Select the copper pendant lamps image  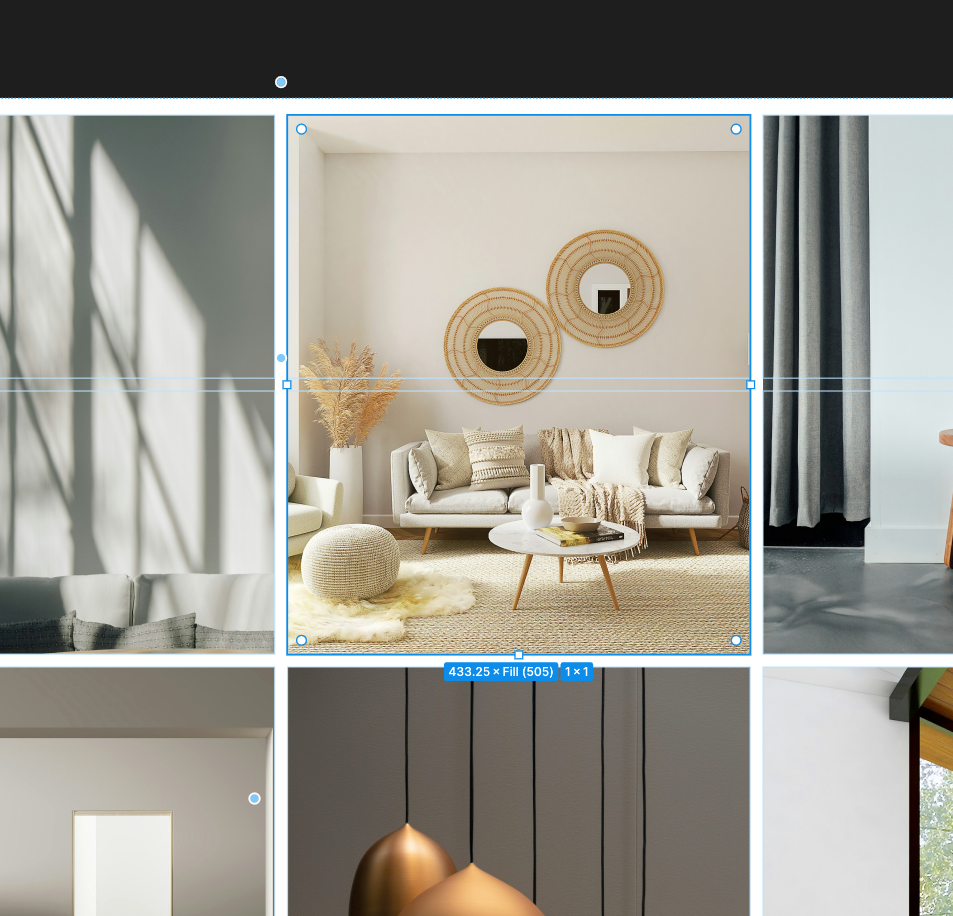pos(518,791)
